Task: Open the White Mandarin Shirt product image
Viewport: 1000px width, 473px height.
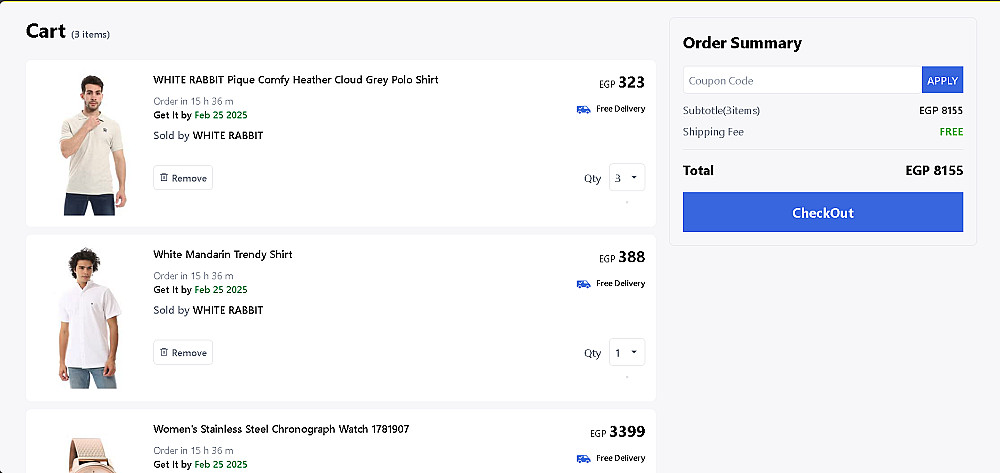Action: pyautogui.click(x=90, y=318)
